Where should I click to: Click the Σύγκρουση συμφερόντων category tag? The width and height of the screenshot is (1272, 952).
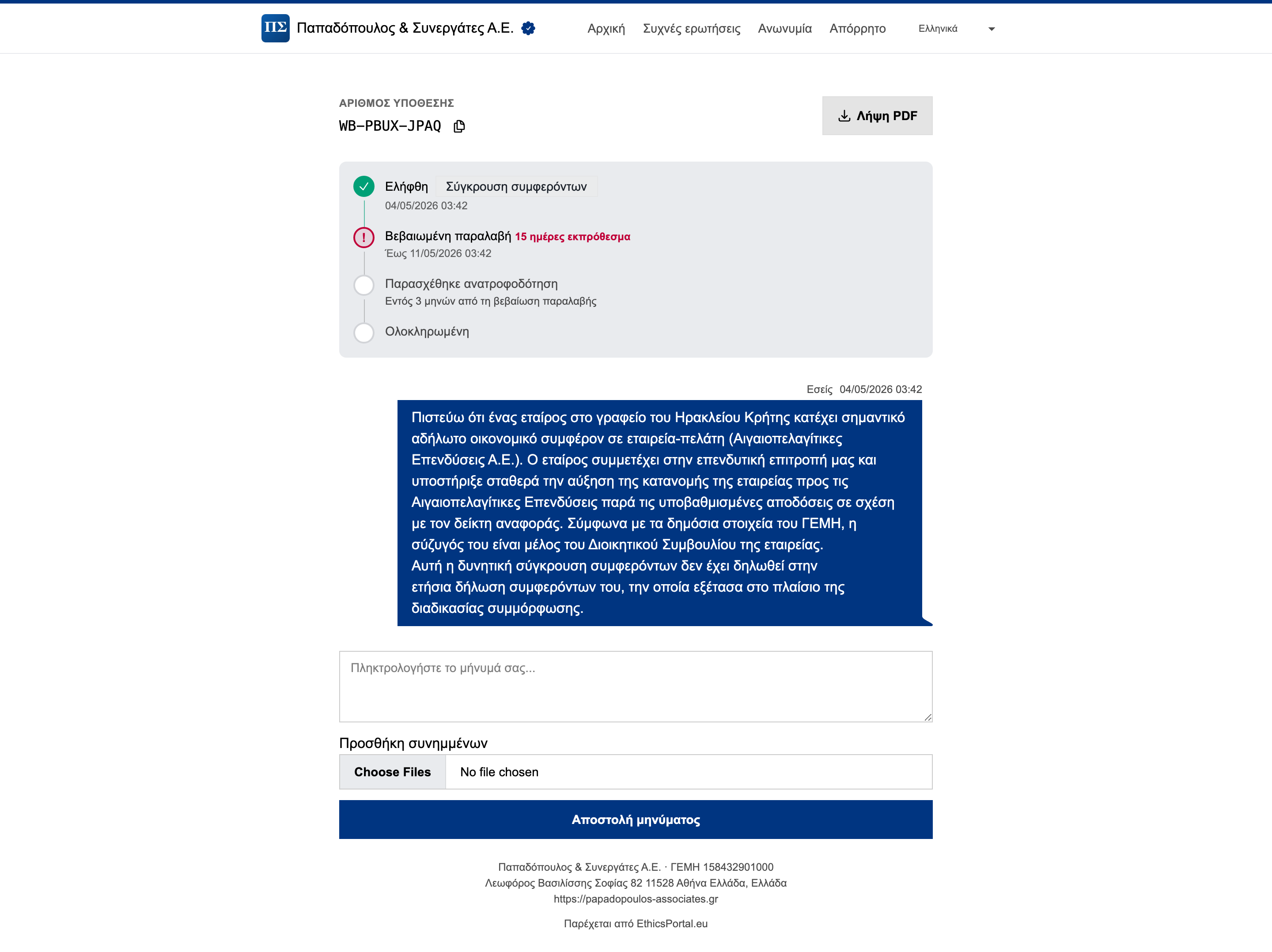(516, 186)
